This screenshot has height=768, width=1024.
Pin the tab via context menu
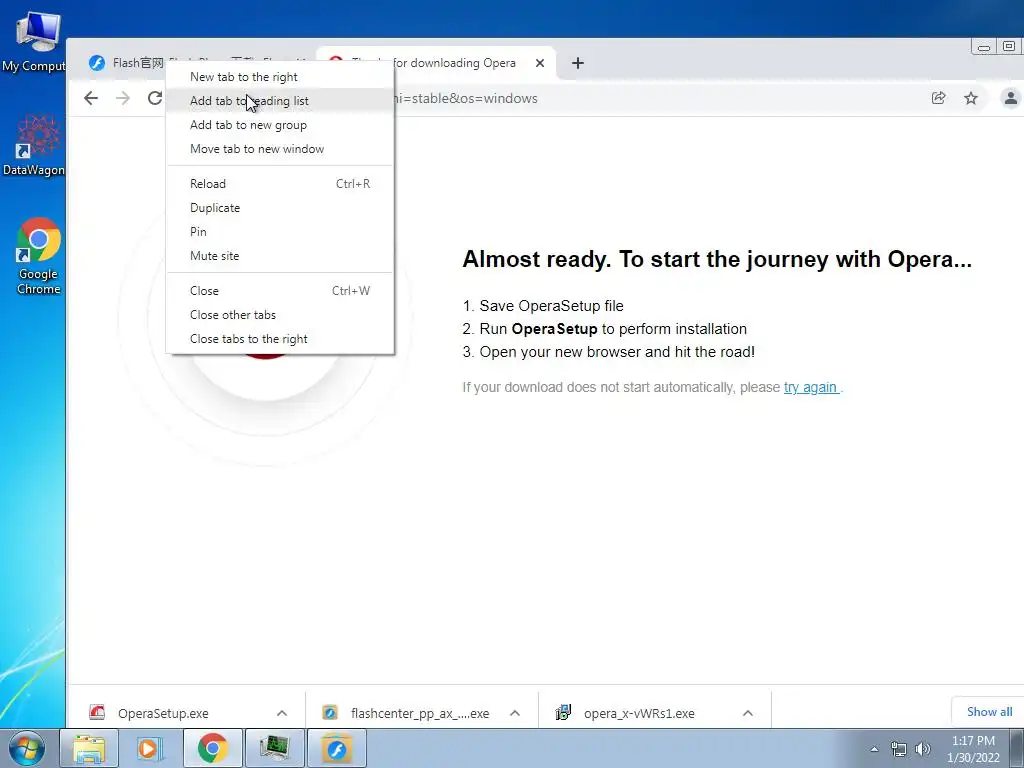280,232
